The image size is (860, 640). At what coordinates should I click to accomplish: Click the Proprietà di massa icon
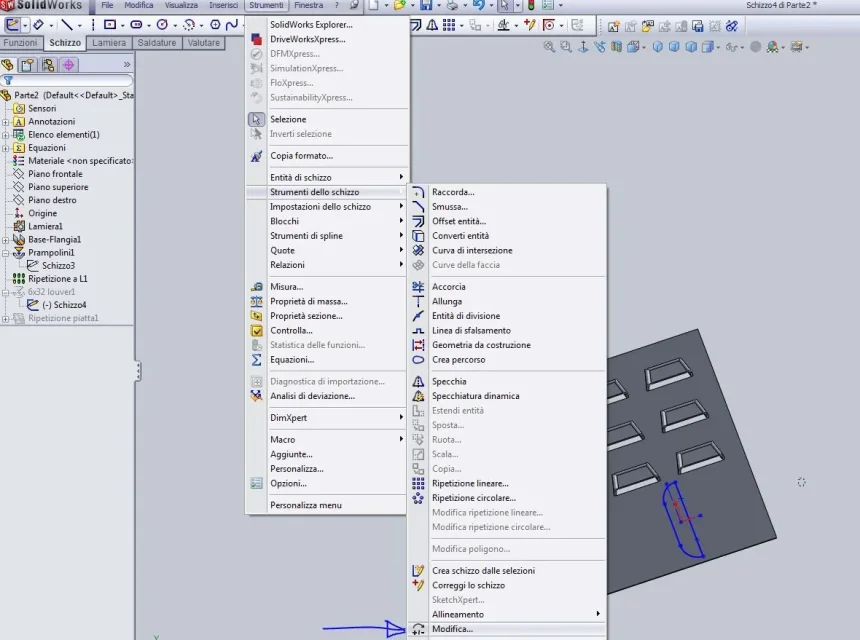pyautogui.click(x=256, y=302)
